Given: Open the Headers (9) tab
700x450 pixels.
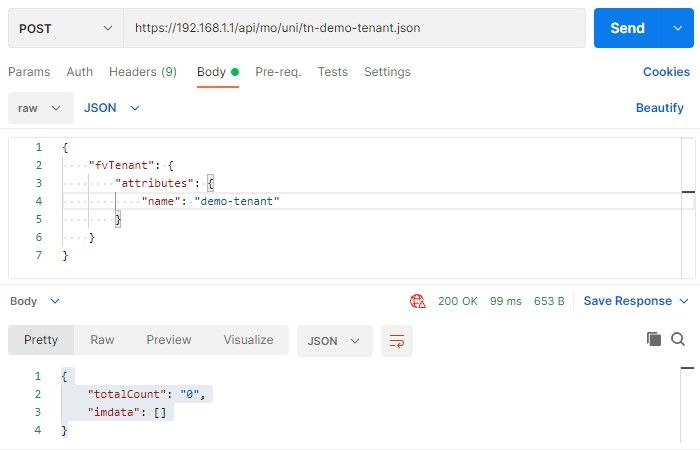Looking at the screenshot, I should [x=143, y=72].
